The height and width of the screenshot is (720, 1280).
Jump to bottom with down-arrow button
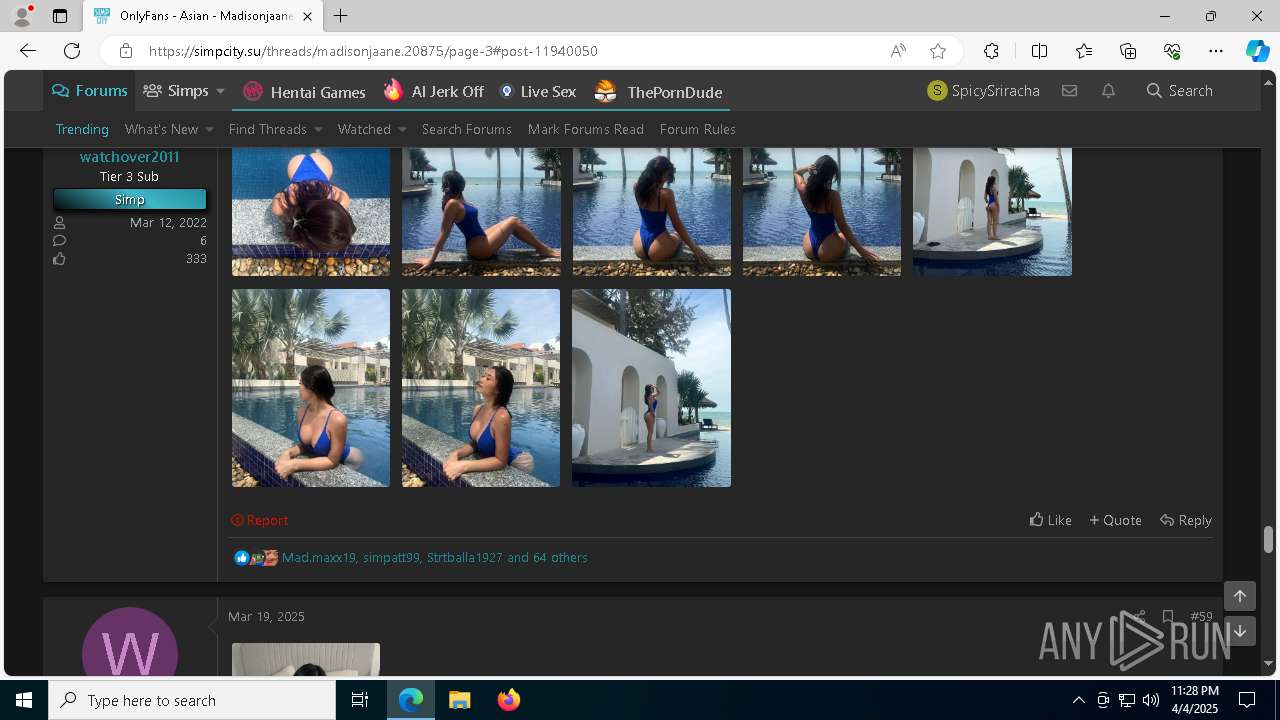tap(1239, 631)
